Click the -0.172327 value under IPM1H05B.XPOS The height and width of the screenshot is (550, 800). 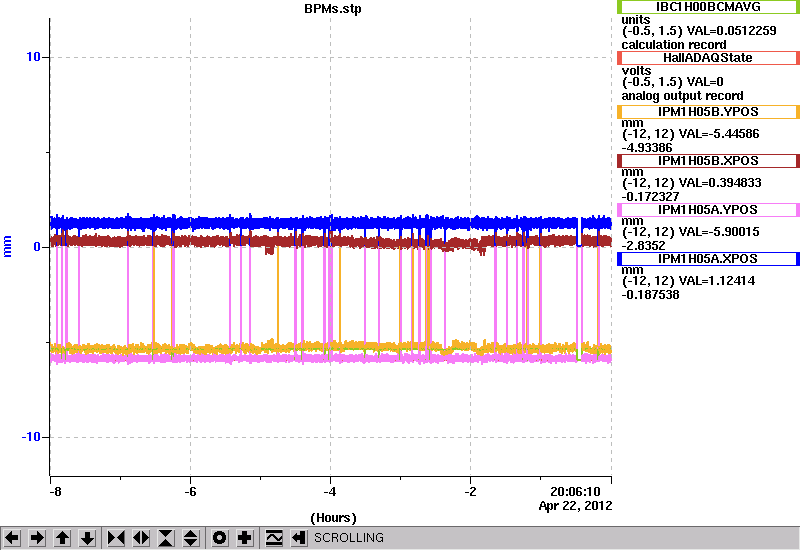pyautogui.click(x=650, y=197)
